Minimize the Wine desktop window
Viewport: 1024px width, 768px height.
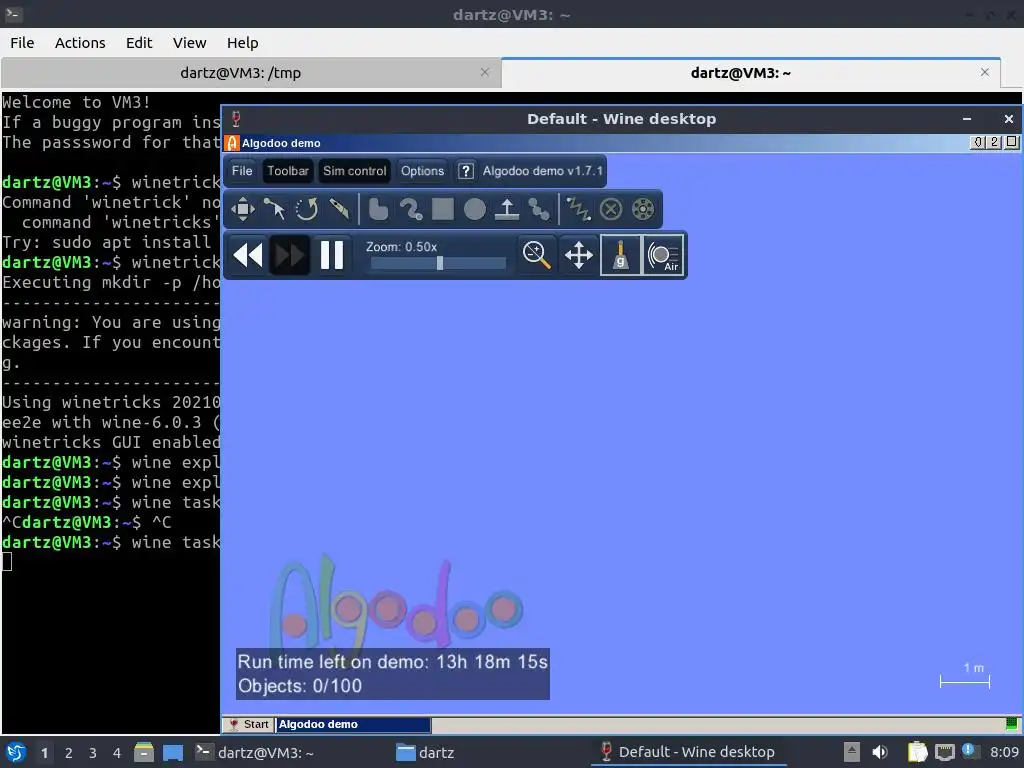[x=967, y=119]
